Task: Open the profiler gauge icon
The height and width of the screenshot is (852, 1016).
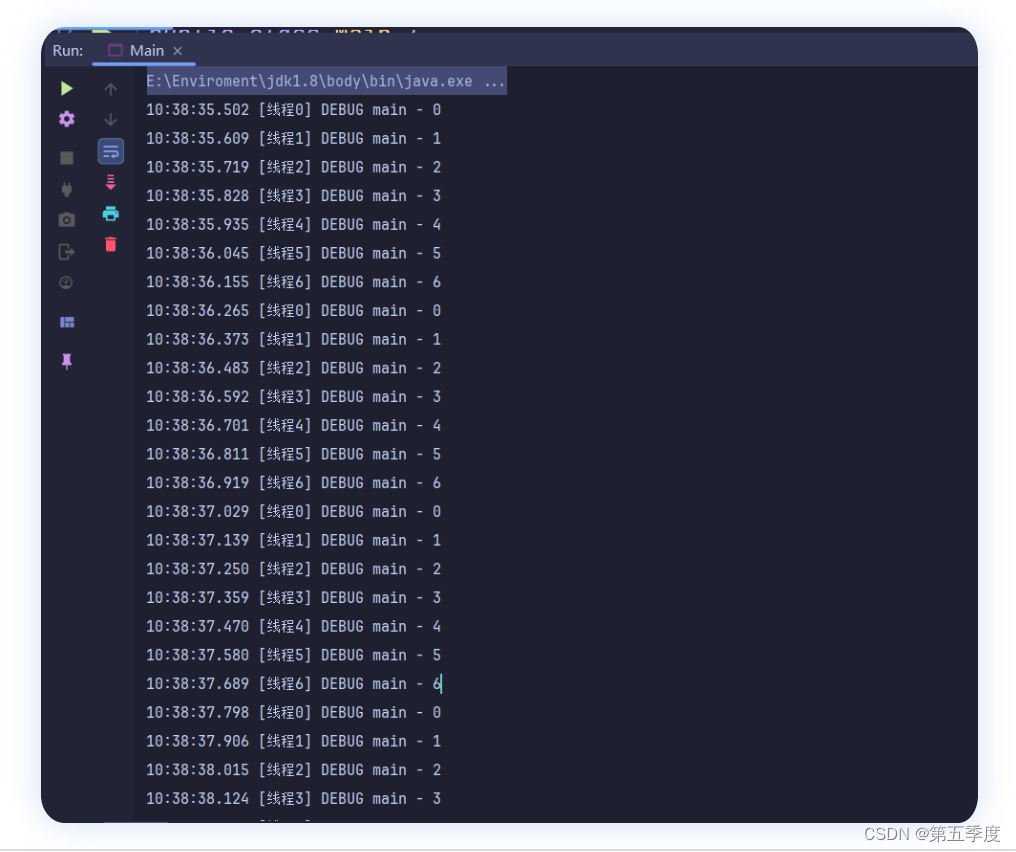Action: (x=66, y=282)
